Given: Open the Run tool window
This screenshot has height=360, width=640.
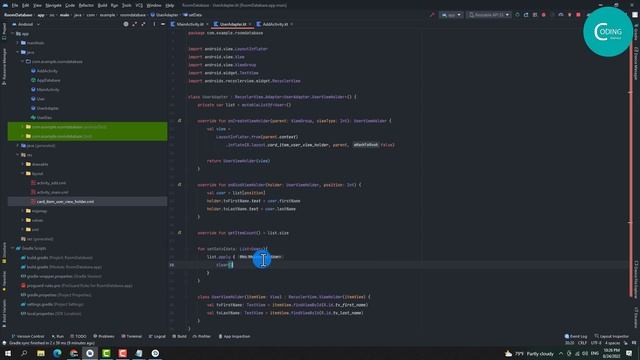Looking at the screenshot, I should 58,336.
